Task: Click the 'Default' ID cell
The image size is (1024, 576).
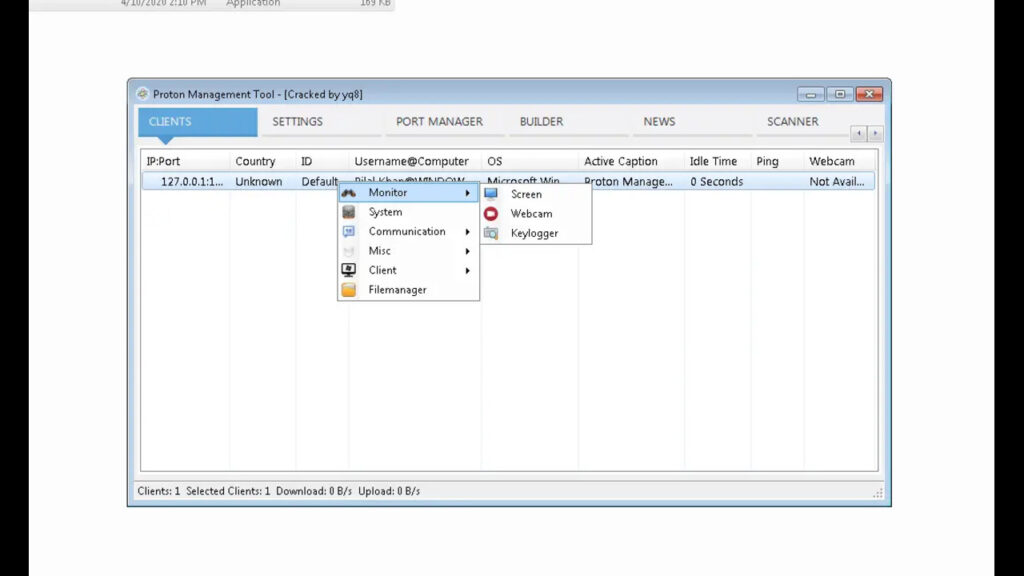Action: [319, 182]
